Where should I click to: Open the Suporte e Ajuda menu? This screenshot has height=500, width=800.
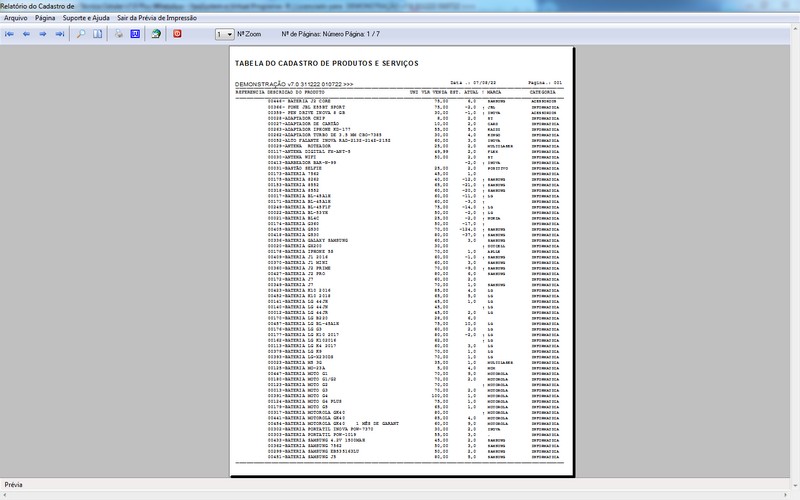[86, 18]
